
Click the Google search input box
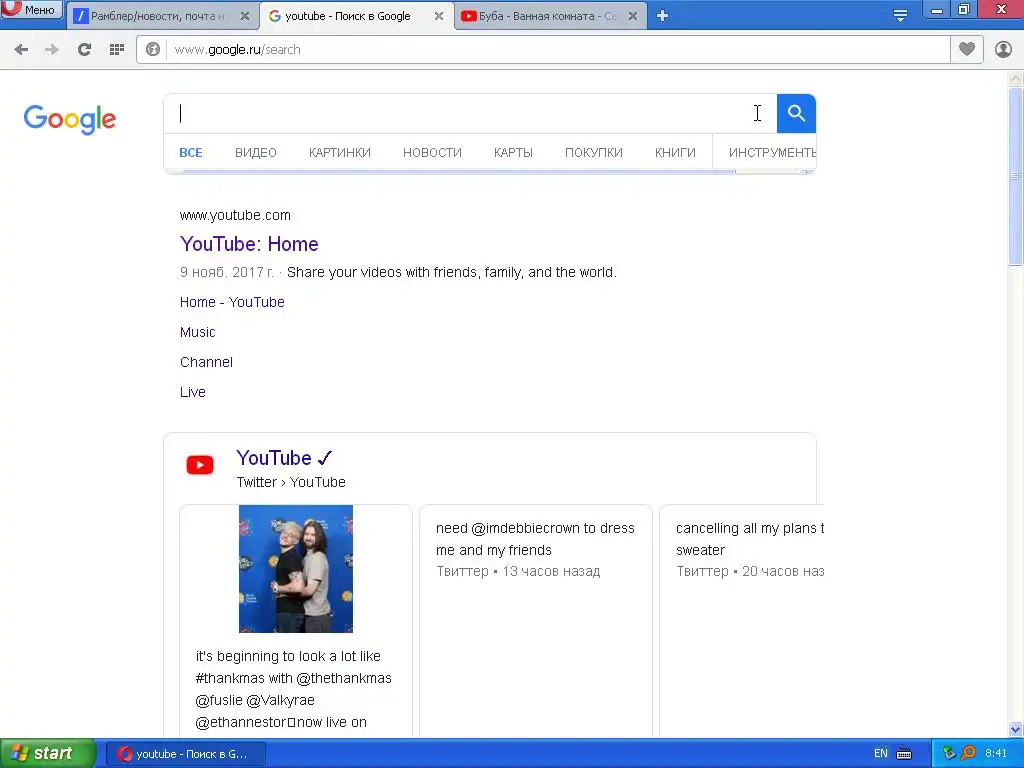(x=470, y=114)
